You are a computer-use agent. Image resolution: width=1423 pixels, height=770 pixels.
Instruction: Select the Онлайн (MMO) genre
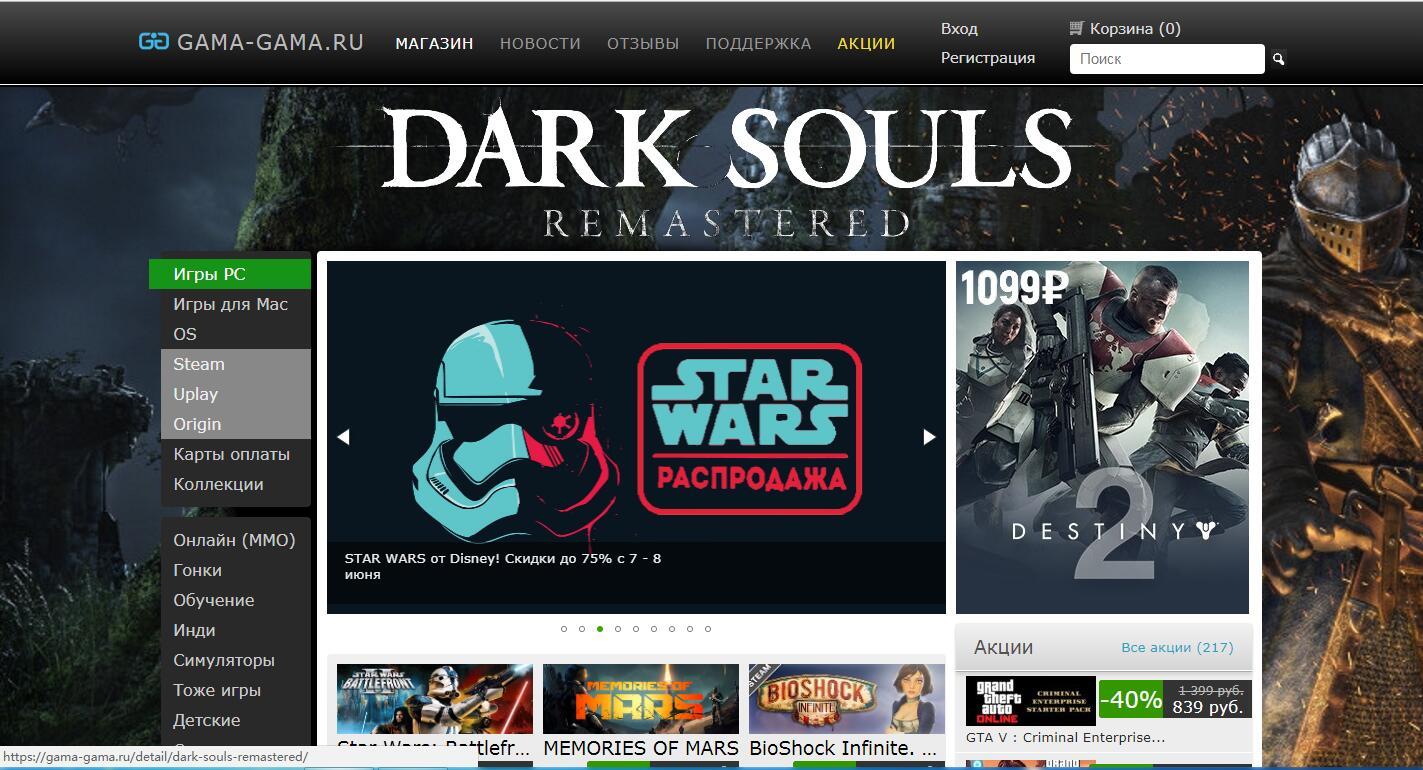[236, 540]
